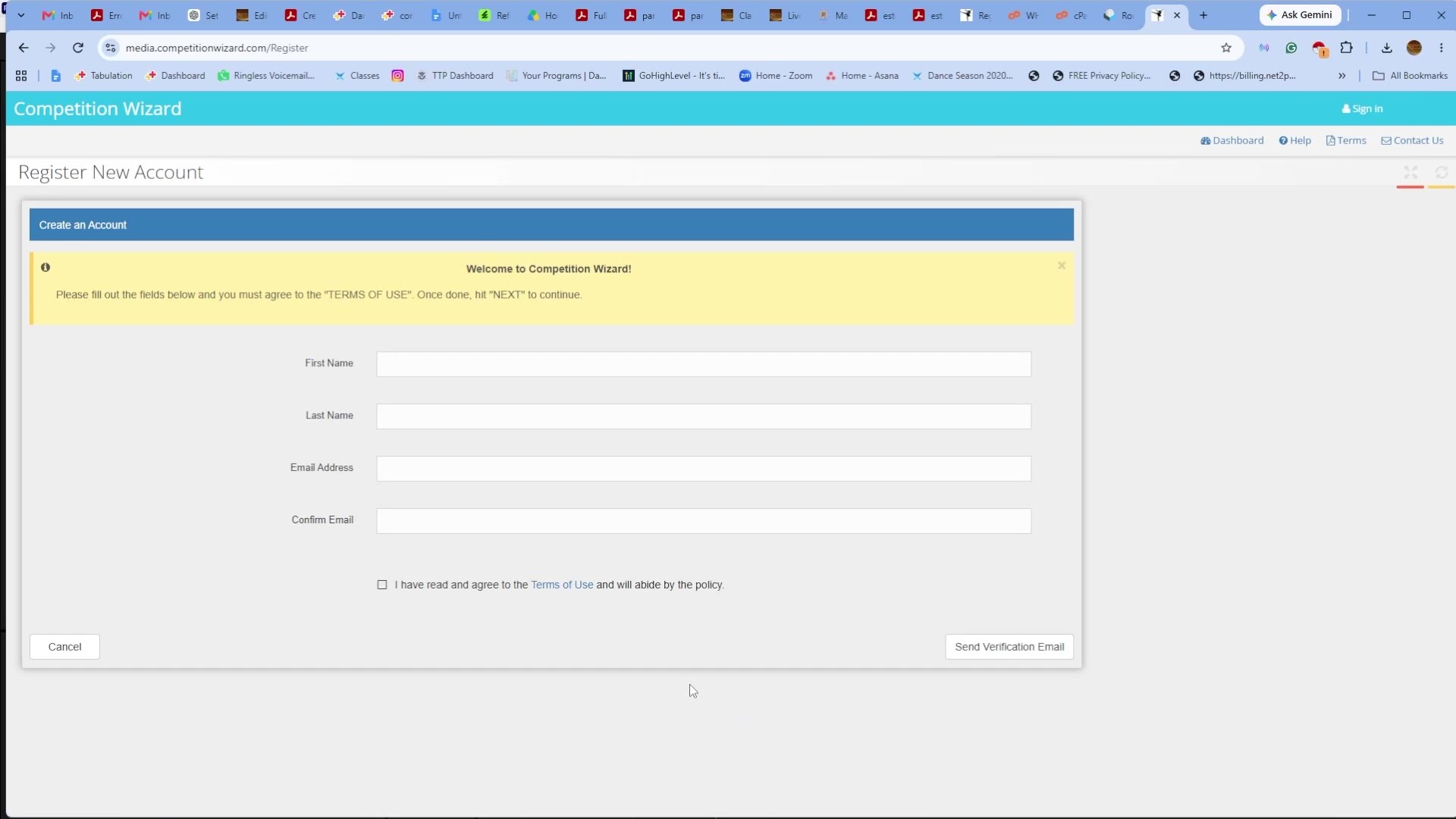
Task: Open the Home - Zoom bookmark
Action: (x=776, y=76)
